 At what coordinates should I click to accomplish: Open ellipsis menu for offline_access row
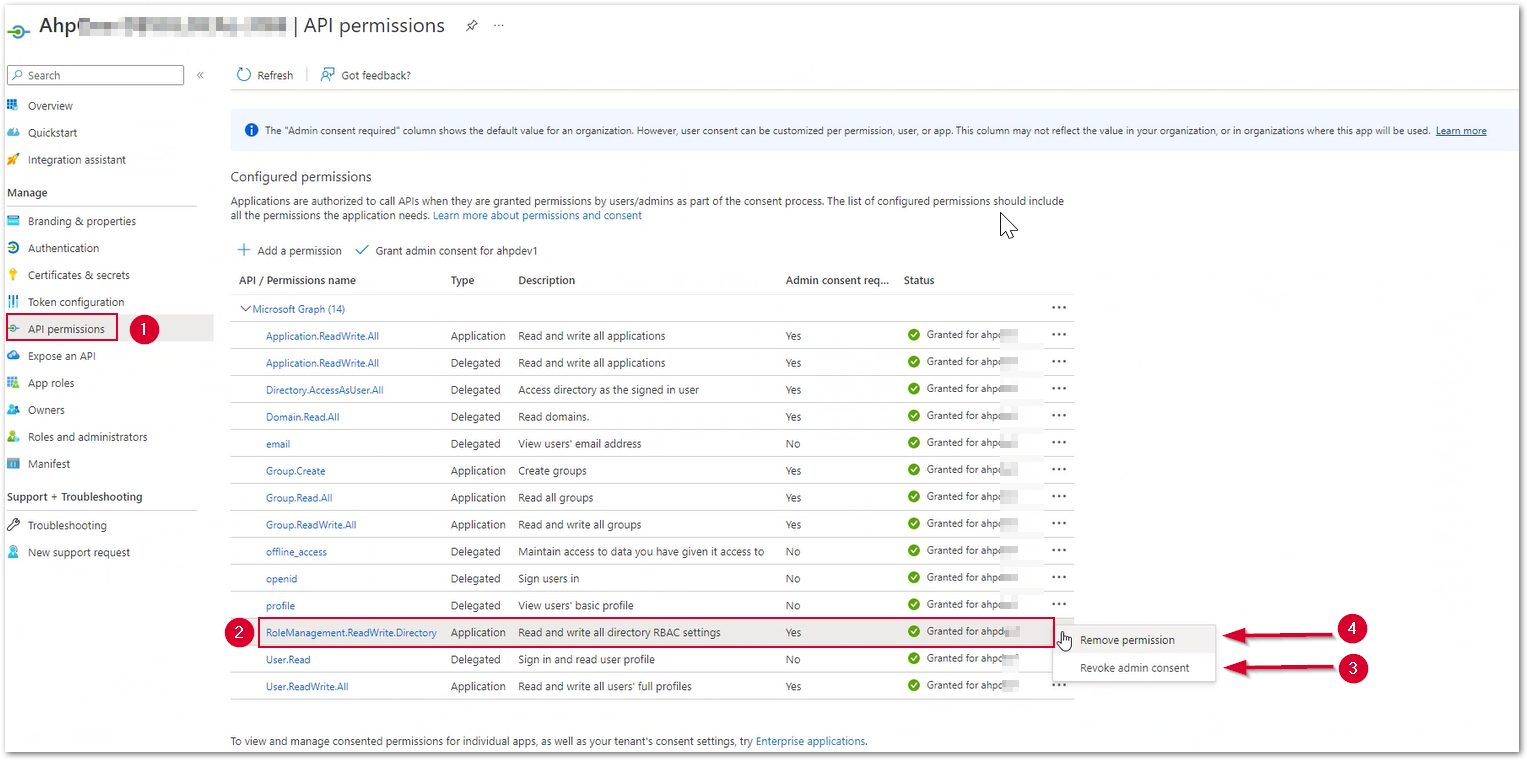pyautogui.click(x=1059, y=550)
